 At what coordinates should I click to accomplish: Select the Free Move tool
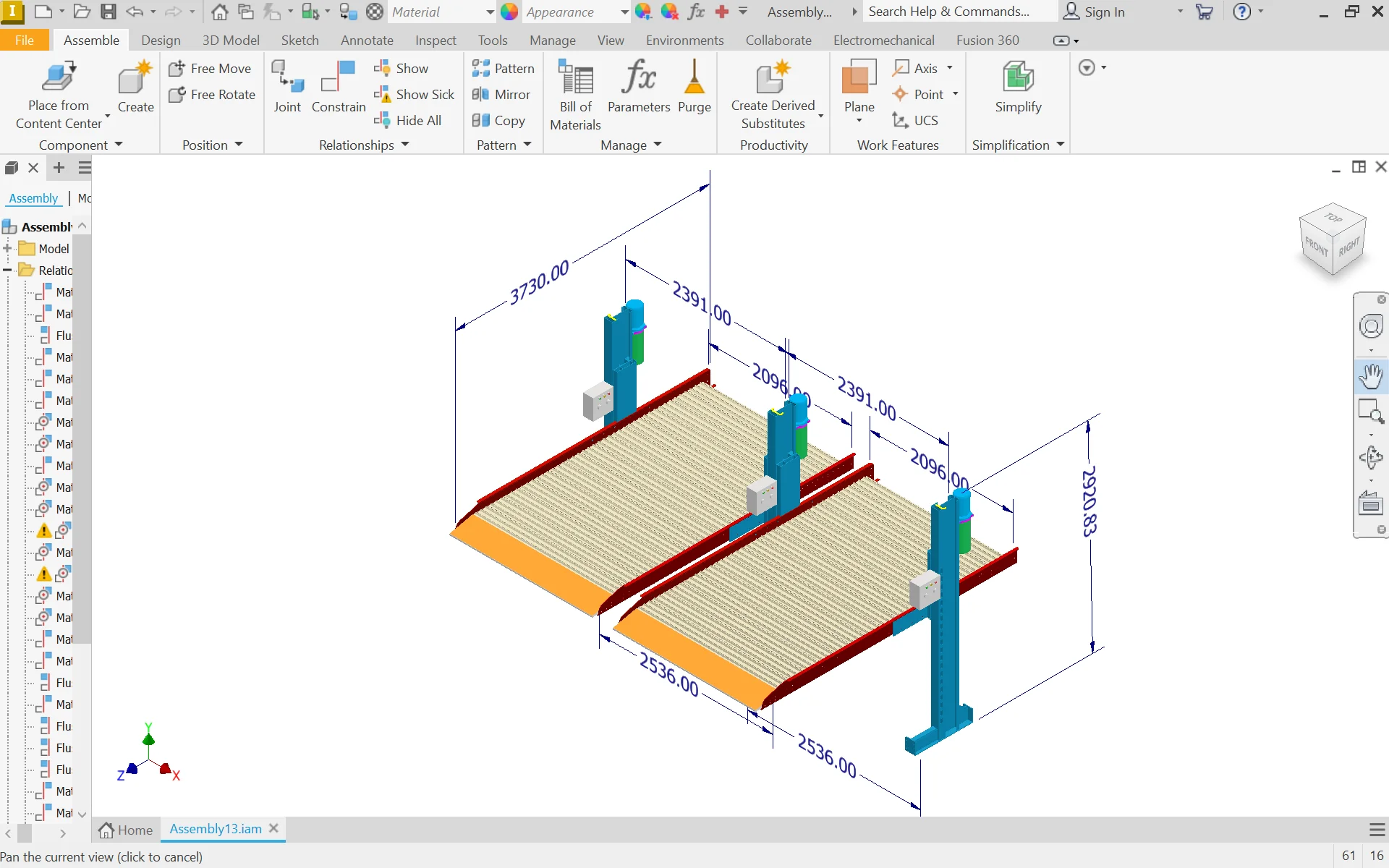click(210, 68)
